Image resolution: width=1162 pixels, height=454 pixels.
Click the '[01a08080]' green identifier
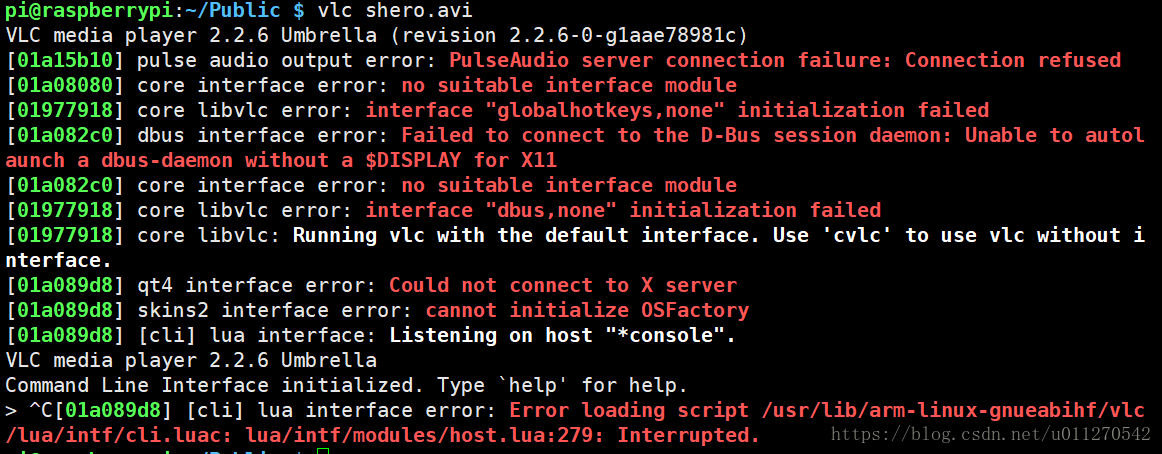[x=65, y=86]
